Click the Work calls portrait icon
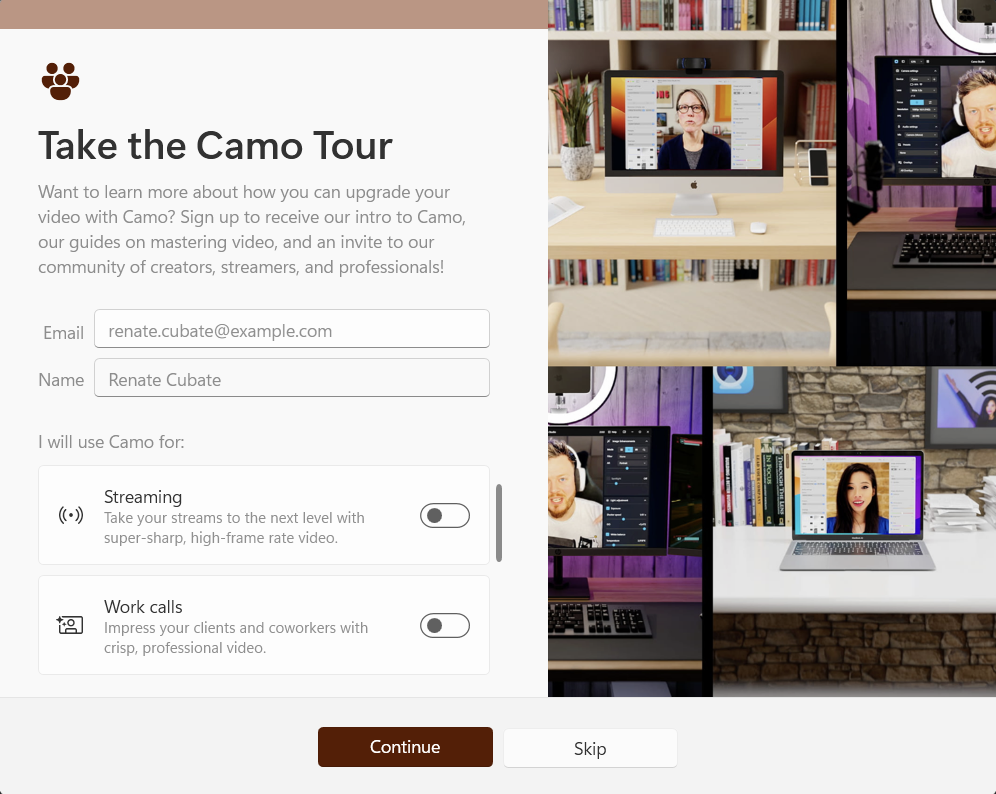996x794 pixels. point(70,625)
